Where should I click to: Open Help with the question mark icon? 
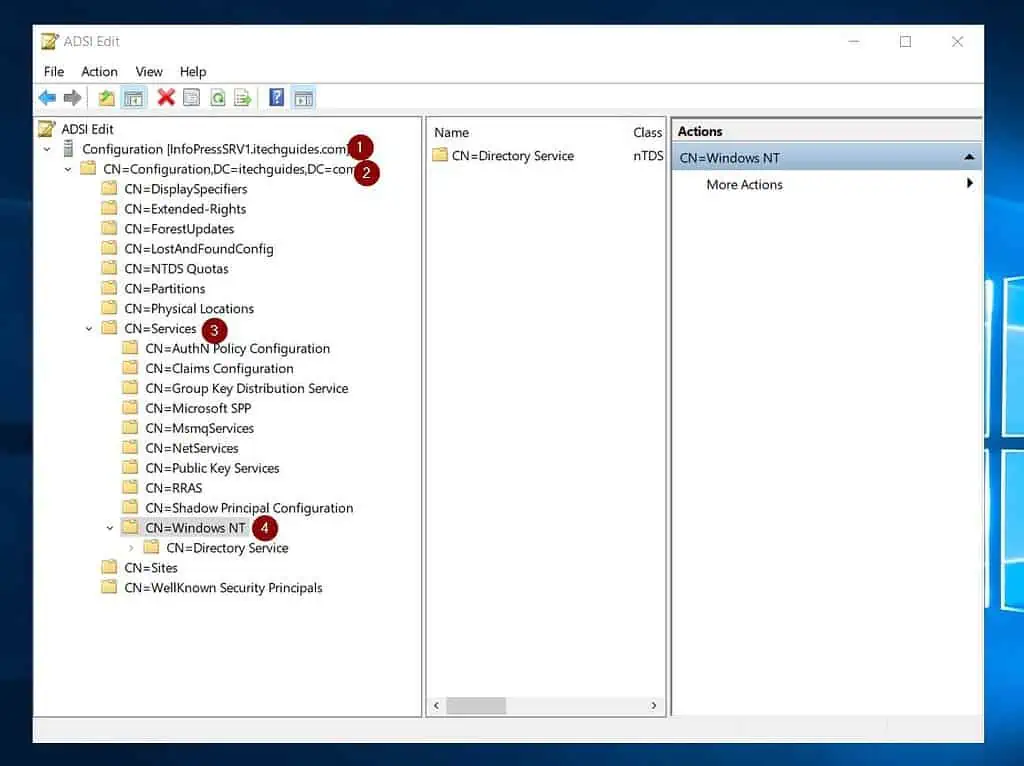[277, 98]
